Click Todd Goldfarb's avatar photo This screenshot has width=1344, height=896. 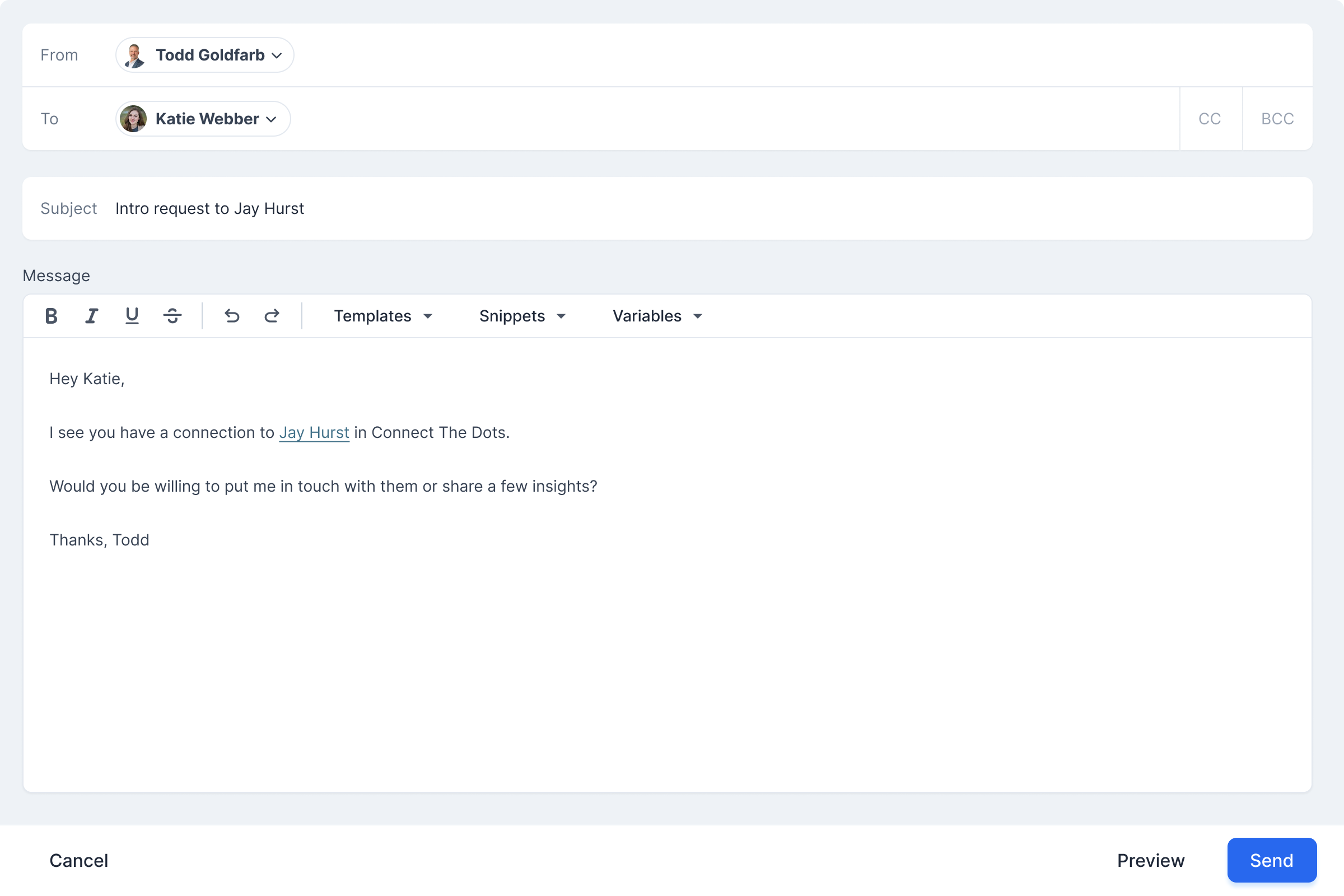click(134, 55)
